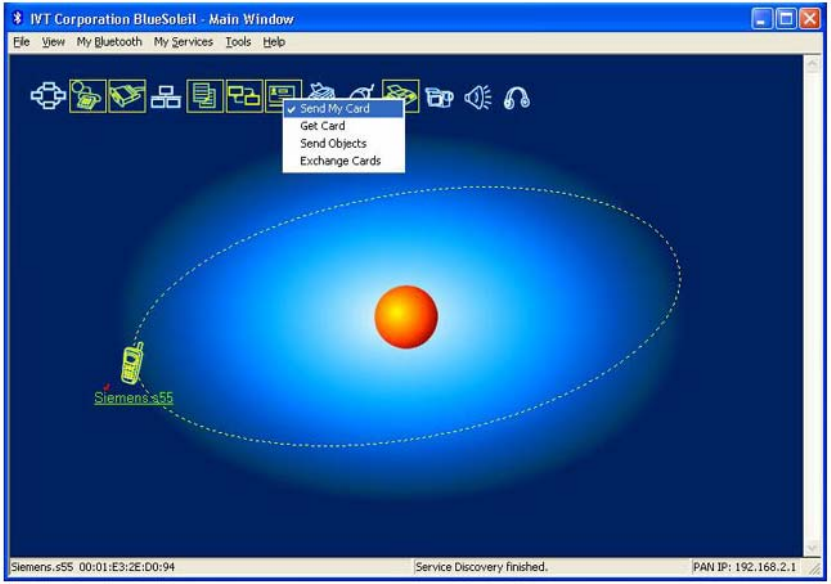Click the Siemens s55 phone device icon

point(132,364)
